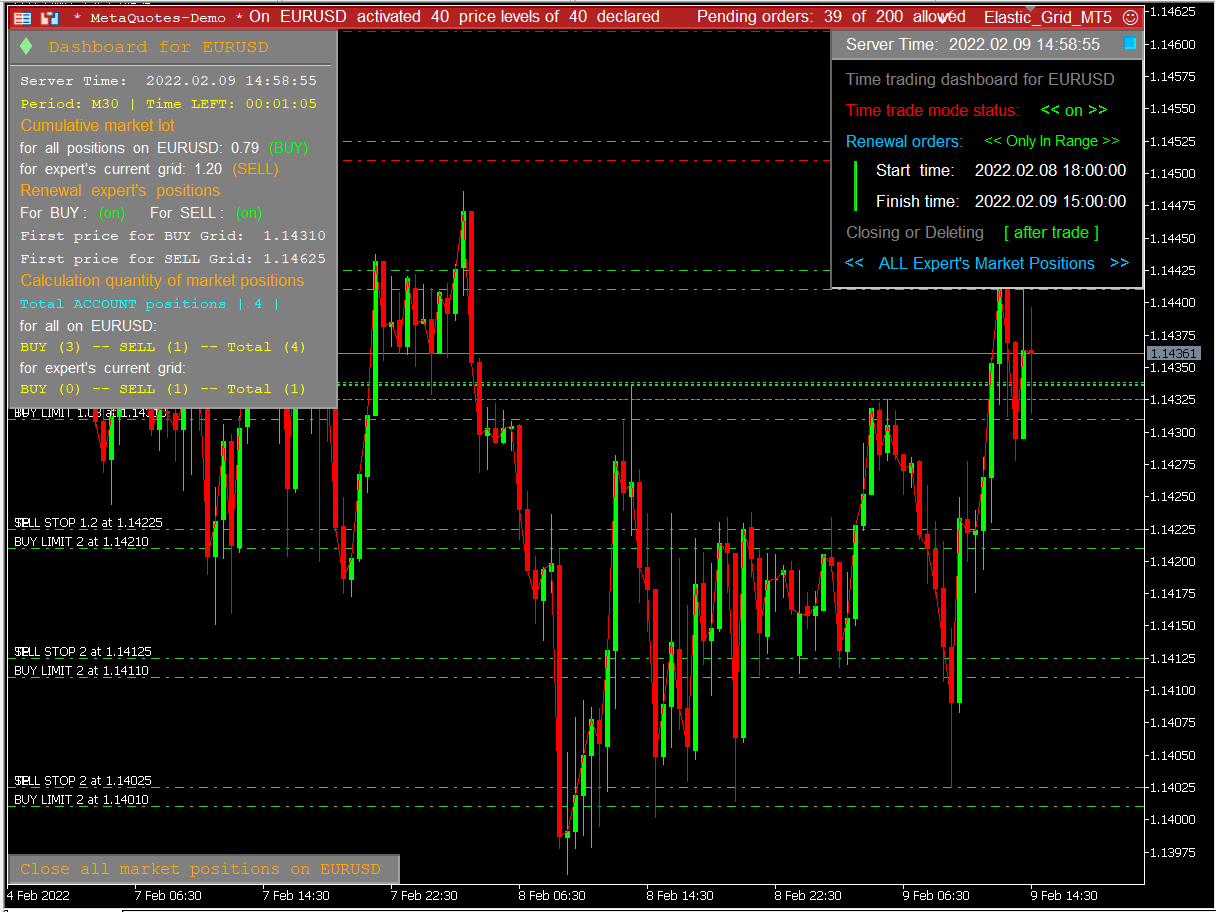Click the floppy disk save icon in the top bar

pyautogui.click(x=50, y=17)
